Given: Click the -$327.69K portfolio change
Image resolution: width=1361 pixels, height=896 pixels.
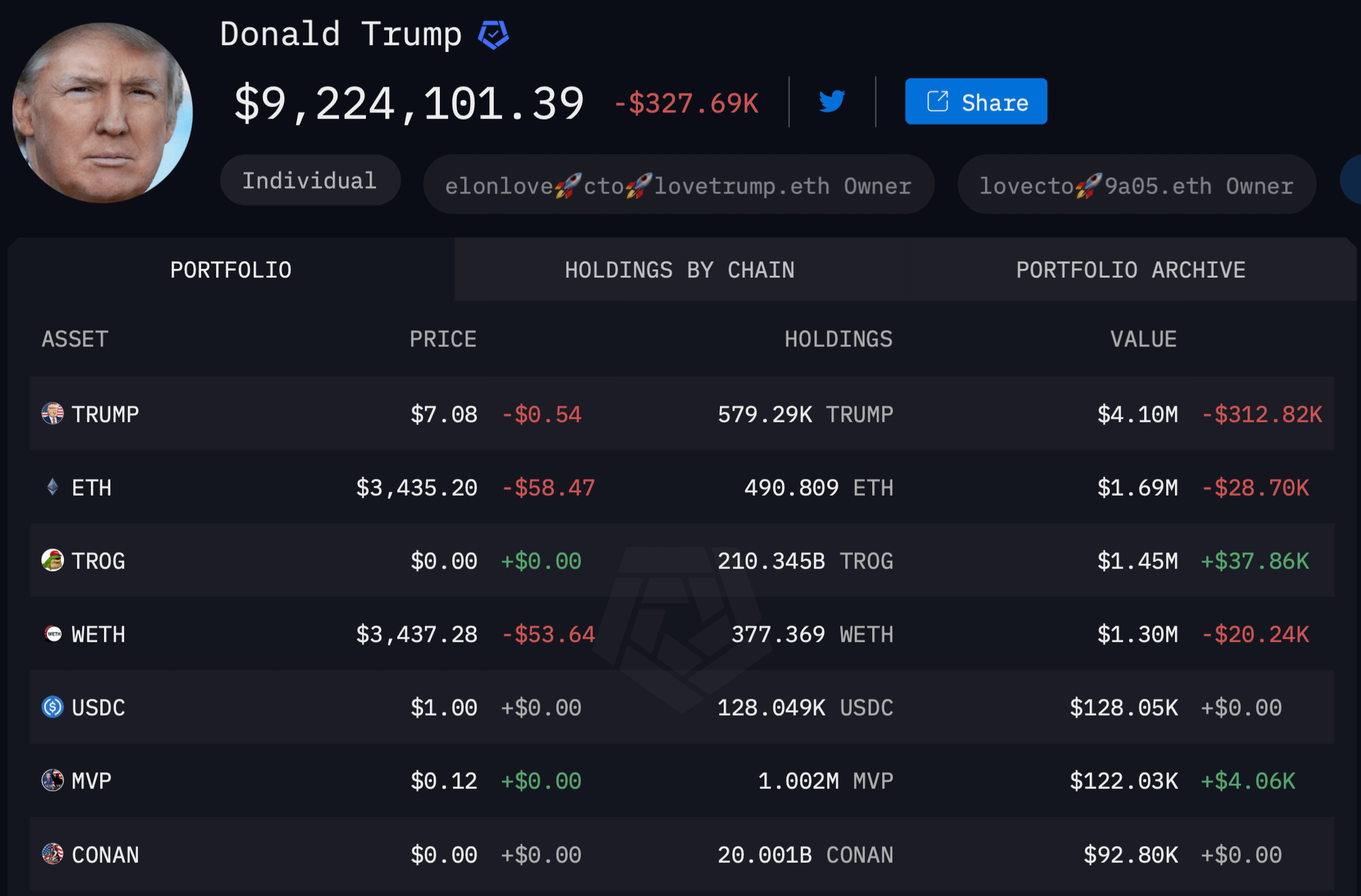Looking at the screenshot, I should pyautogui.click(x=686, y=103).
